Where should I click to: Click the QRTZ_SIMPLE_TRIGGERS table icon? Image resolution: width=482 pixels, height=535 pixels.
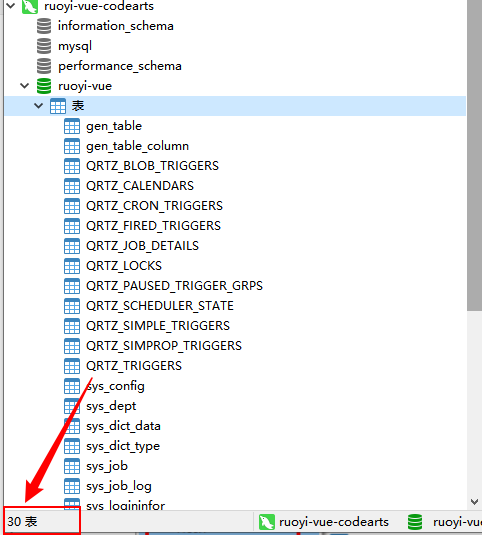(72, 326)
